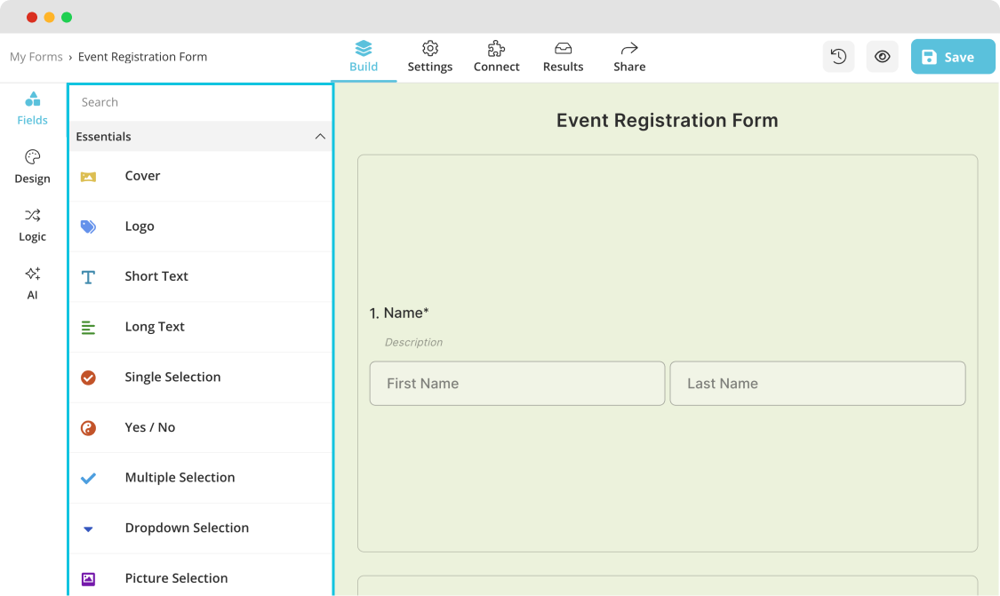Save the form
This screenshot has height=596, width=1000.
tap(952, 57)
